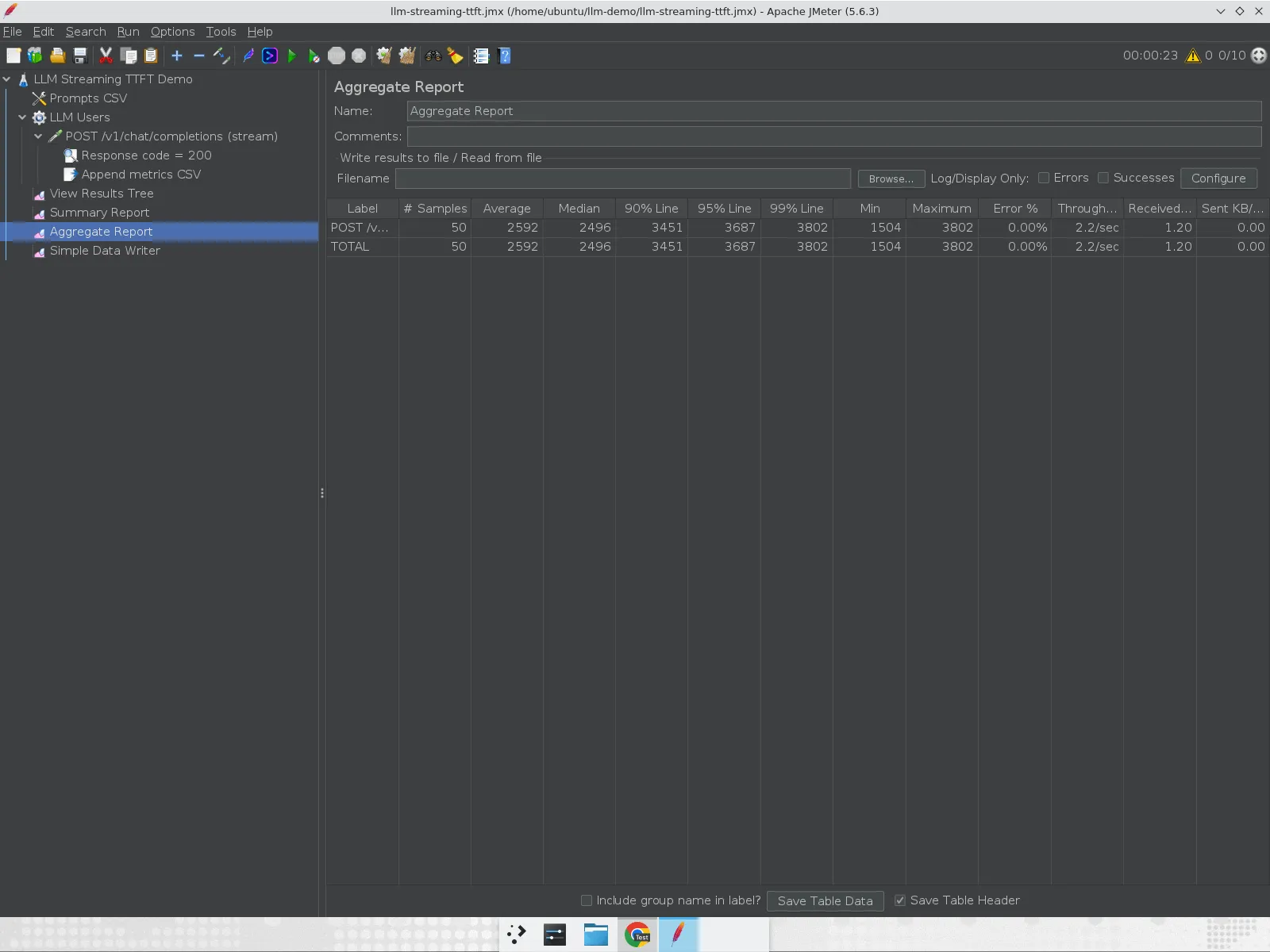Viewport: 1270px width, 952px height.
Task: Collapse the LLM Users thread group node
Action: pos(22,117)
